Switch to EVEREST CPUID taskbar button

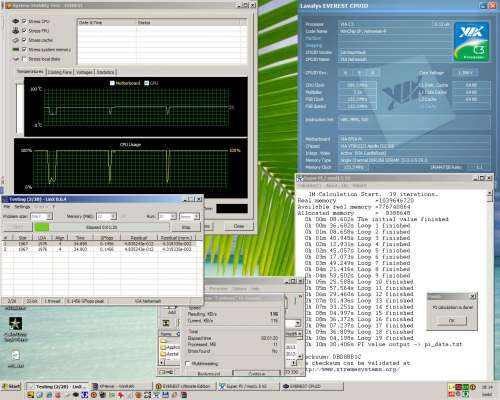(x=312, y=386)
